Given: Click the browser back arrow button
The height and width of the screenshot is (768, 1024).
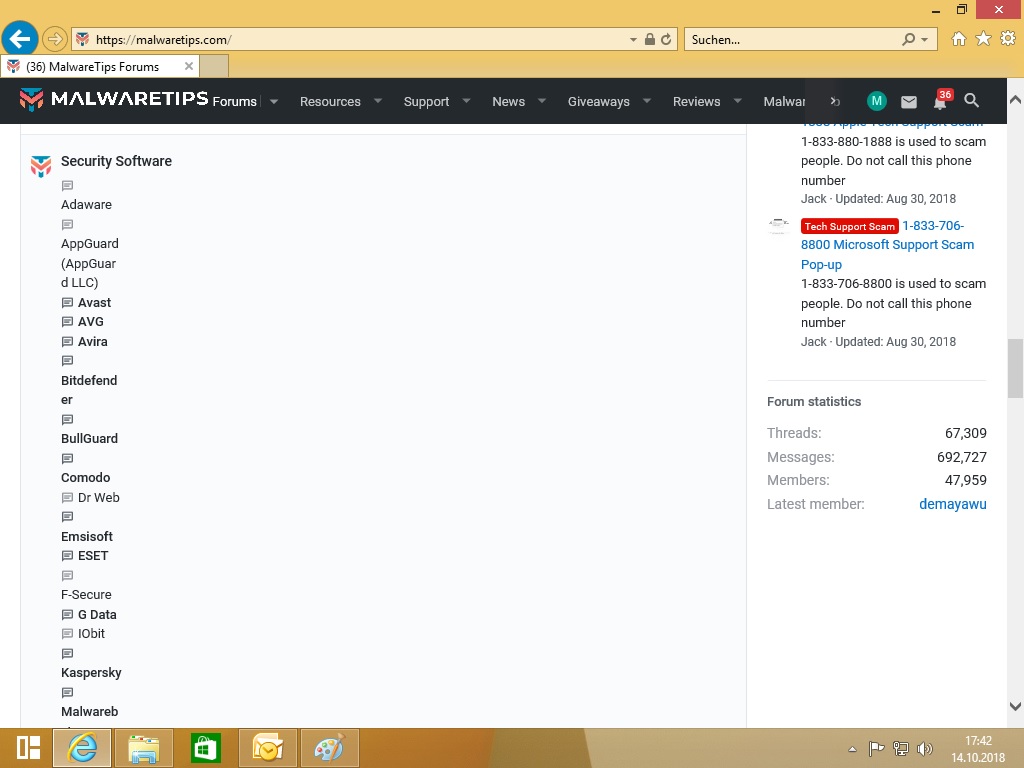Looking at the screenshot, I should click(20, 39).
